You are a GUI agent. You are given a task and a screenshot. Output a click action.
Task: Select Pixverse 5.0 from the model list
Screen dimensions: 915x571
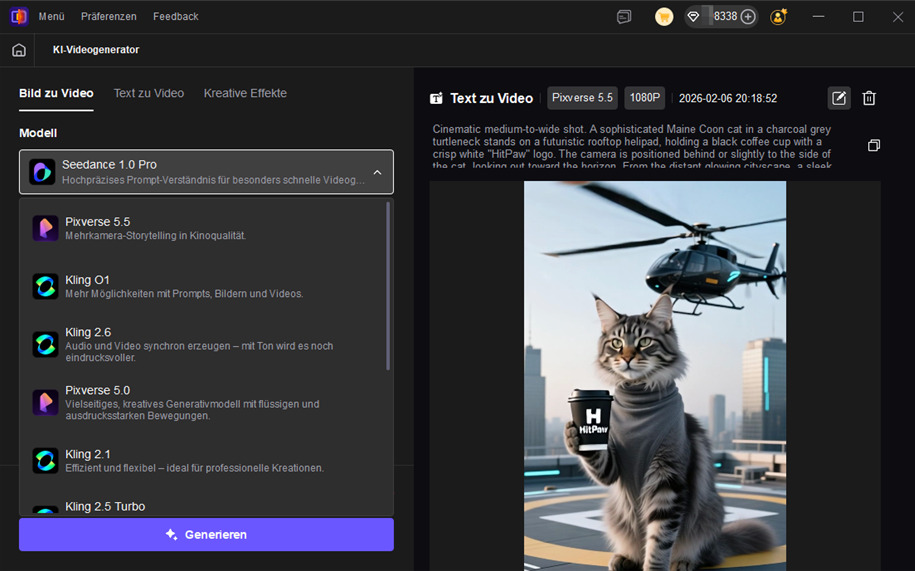click(x=202, y=402)
